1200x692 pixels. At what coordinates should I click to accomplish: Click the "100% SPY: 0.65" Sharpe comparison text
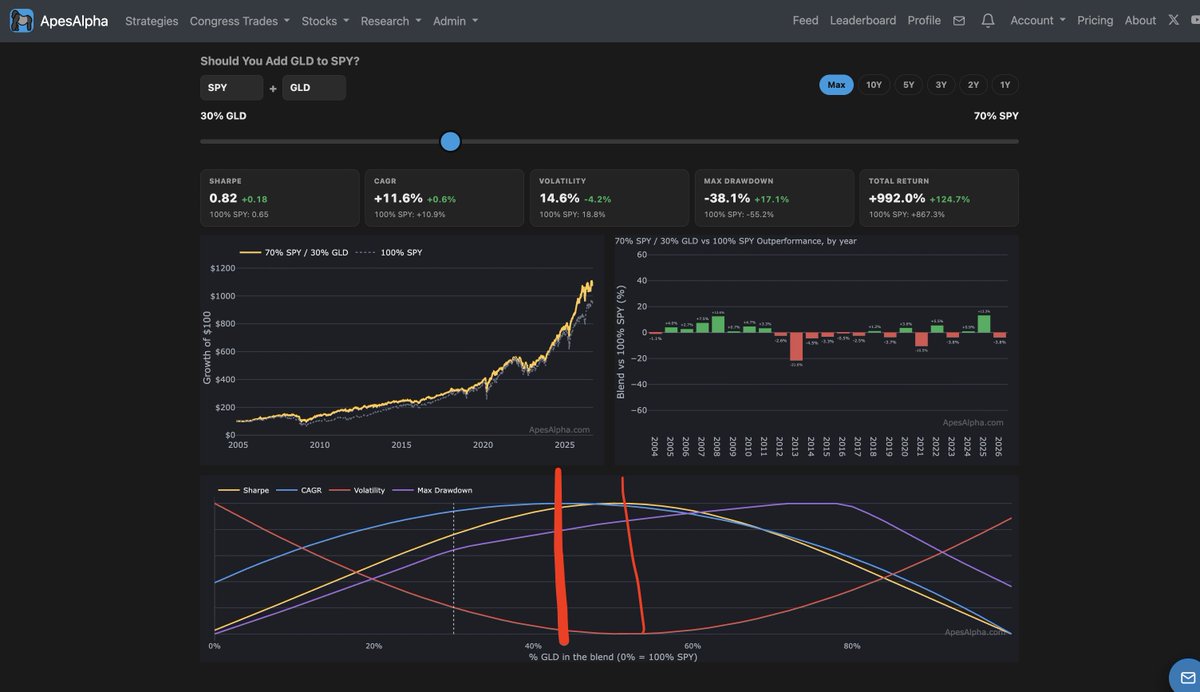[x=239, y=214]
